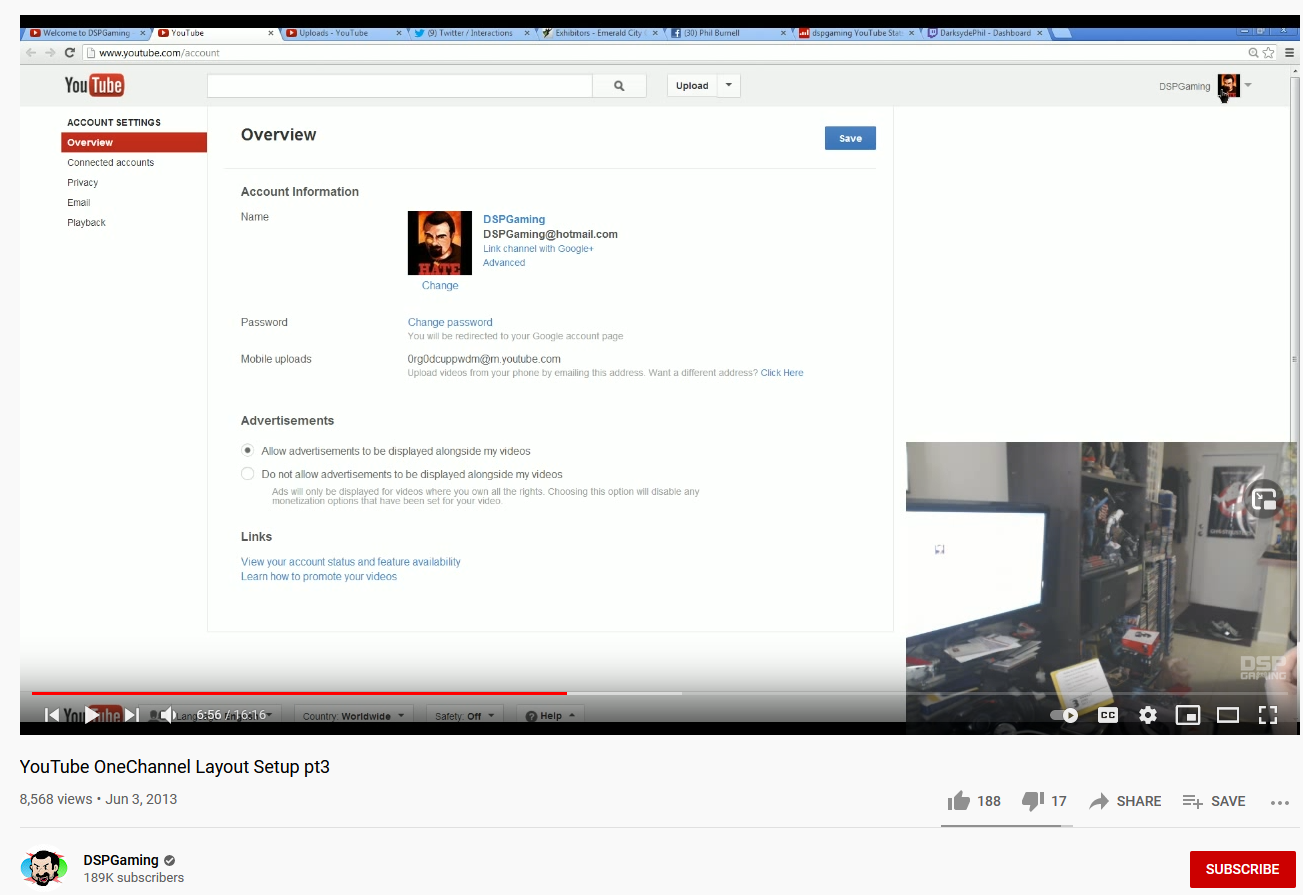Open the player settings gear
Image resolution: width=1303 pixels, height=895 pixels.
[x=1148, y=715]
